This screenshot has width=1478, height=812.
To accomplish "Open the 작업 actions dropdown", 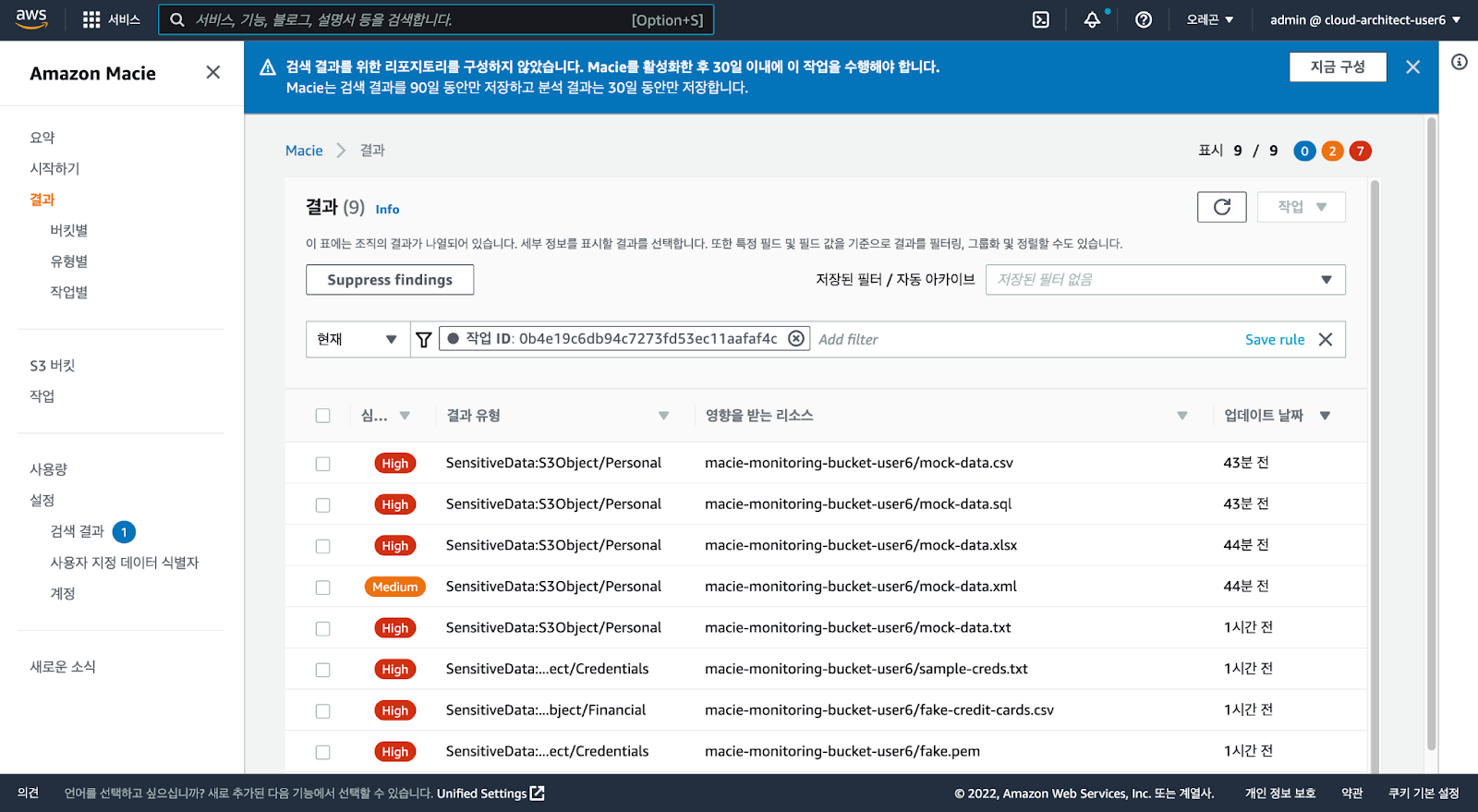I will pos(1302,207).
